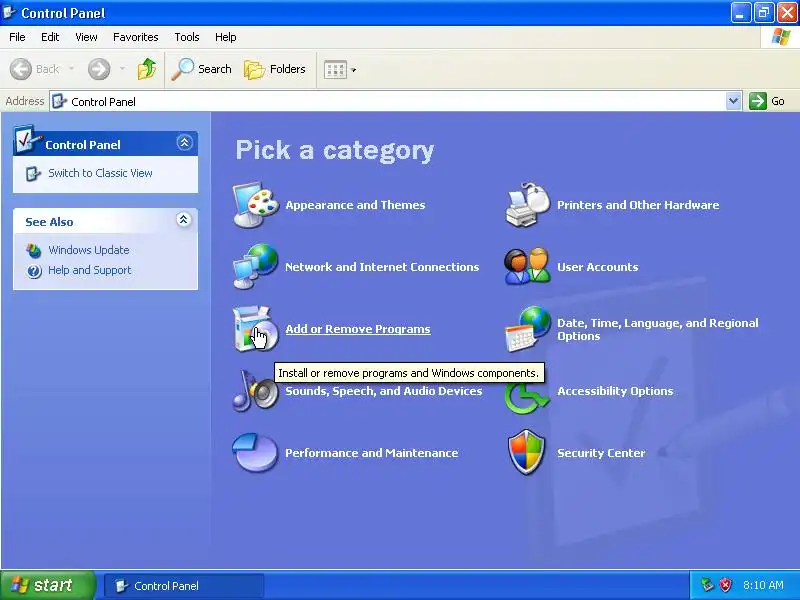The image size is (800, 600).
Task: Collapse the Control Panel side pane section
Action: coord(184,142)
